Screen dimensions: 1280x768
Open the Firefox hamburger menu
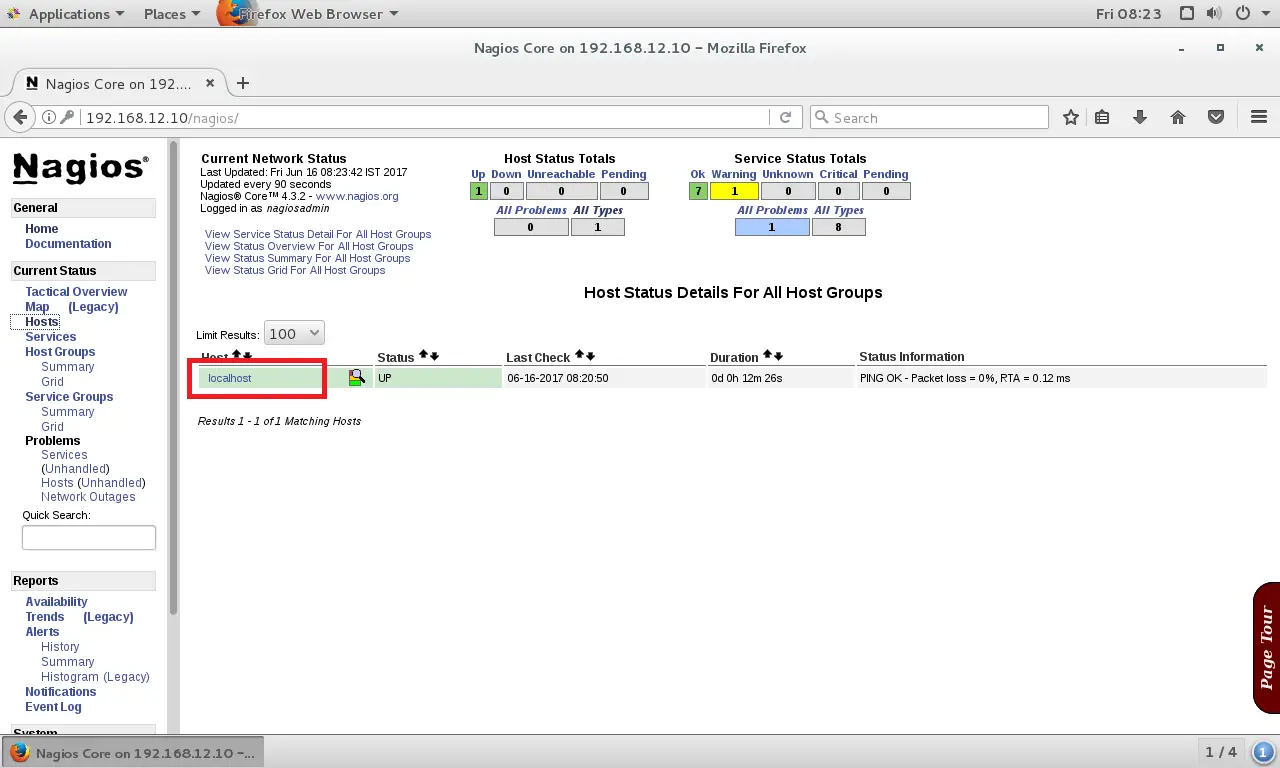(x=1259, y=116)
